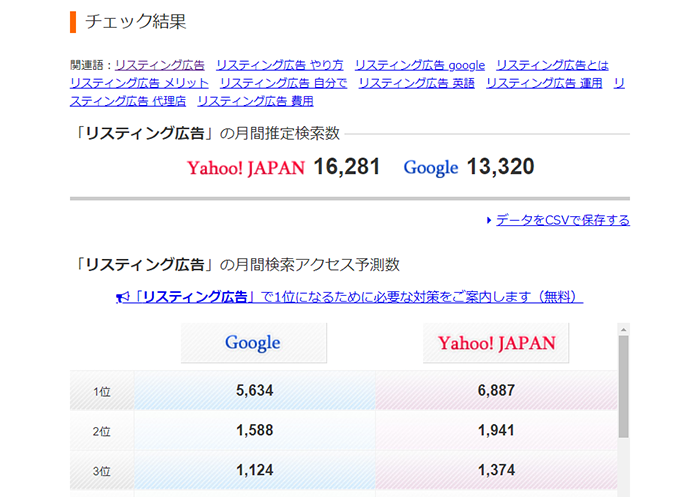
Task: Click Google 3位 value 1,124
Action: 254,470
